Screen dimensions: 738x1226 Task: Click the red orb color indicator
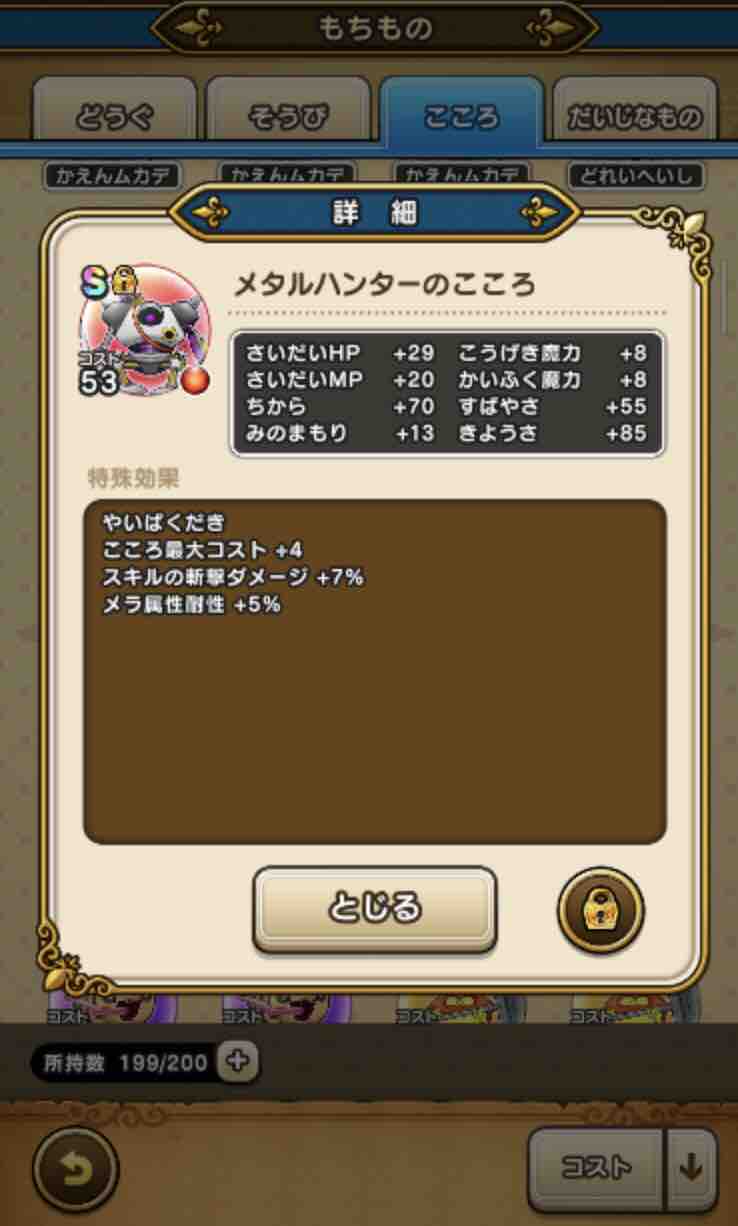point(195,380)
